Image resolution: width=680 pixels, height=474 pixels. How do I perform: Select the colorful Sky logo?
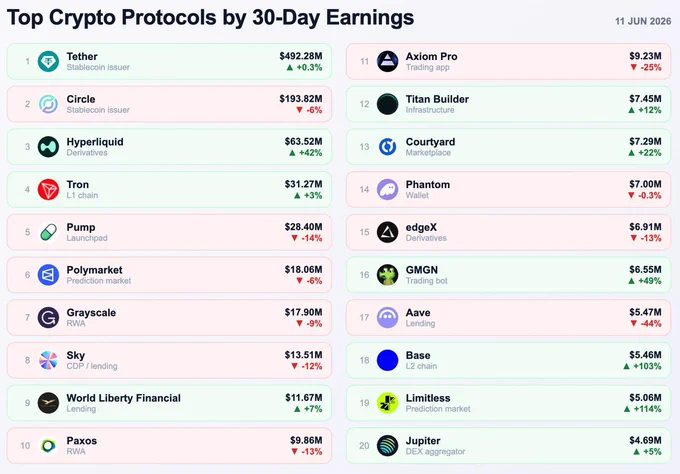[48, 360]
